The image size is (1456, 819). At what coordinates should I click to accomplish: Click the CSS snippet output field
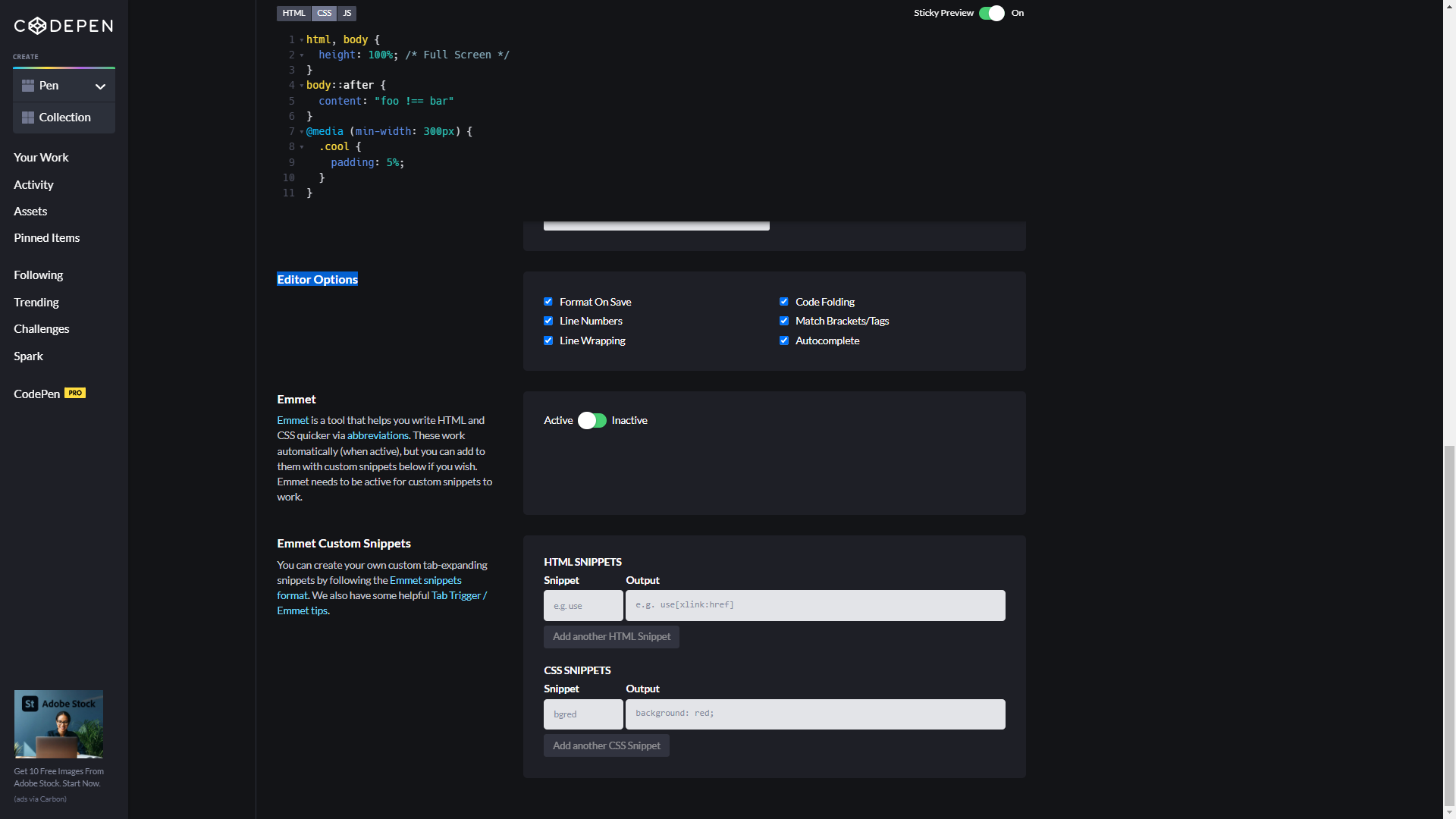815,714
